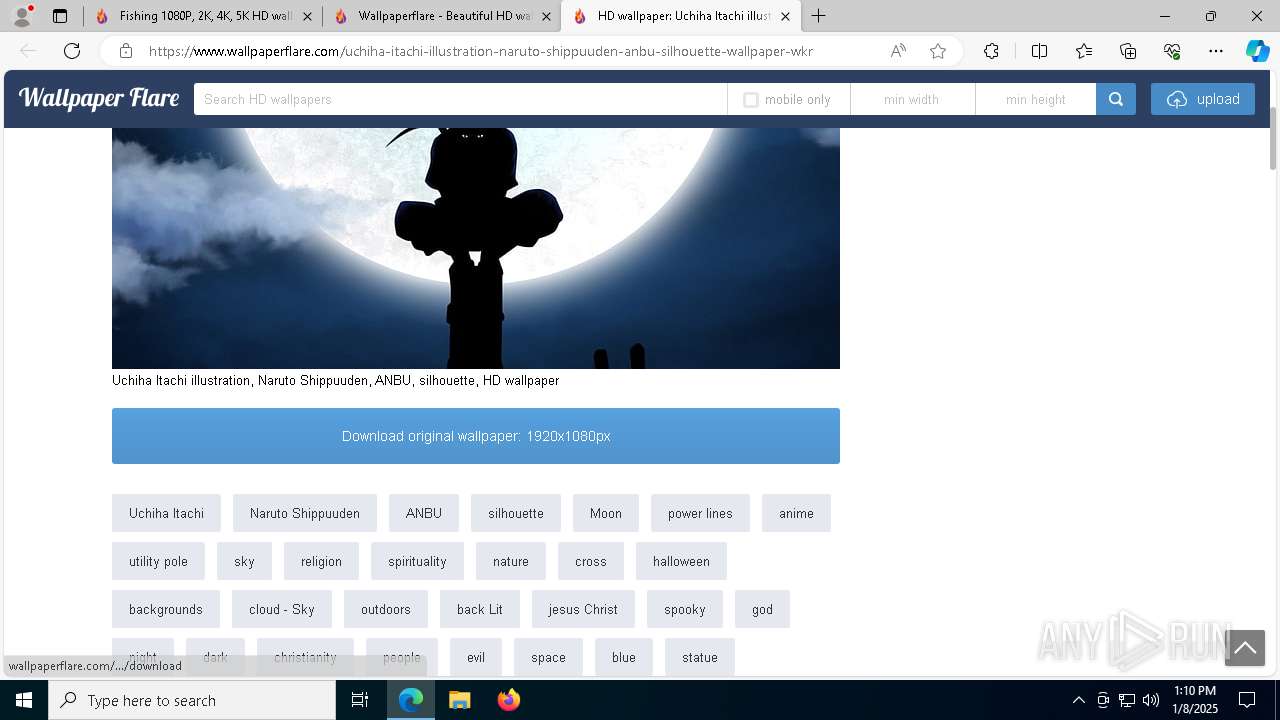This screenshot has height=720, width=1280.
Task: Click the min width field
Action: (x=912, y=99)
